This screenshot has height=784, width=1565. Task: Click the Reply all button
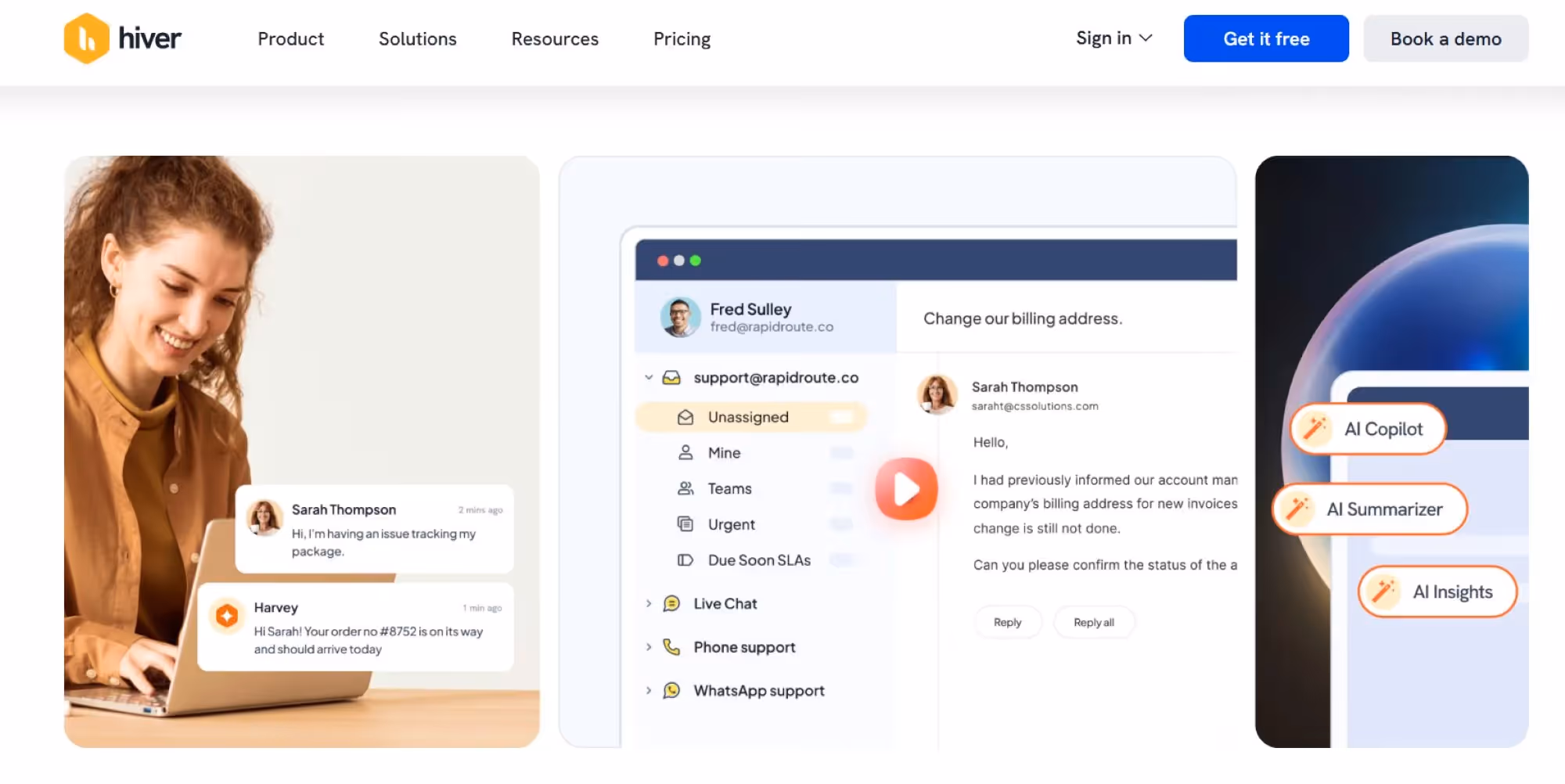tap(1094, 622)
